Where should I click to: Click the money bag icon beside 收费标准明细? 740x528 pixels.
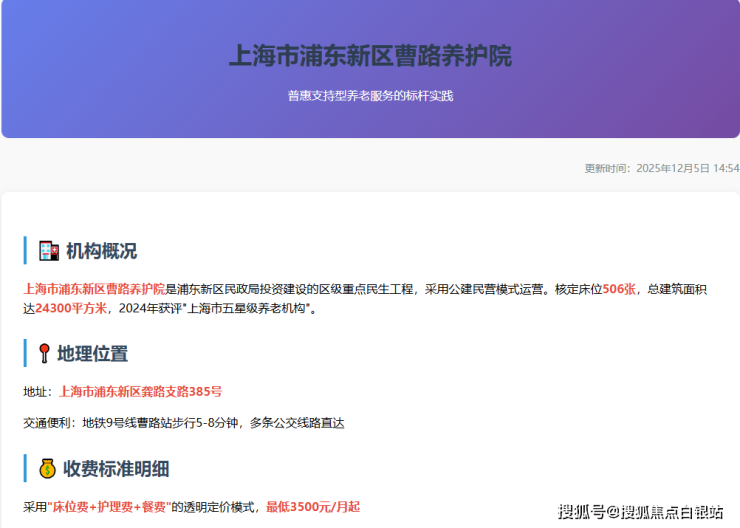[x=47, y=468]
